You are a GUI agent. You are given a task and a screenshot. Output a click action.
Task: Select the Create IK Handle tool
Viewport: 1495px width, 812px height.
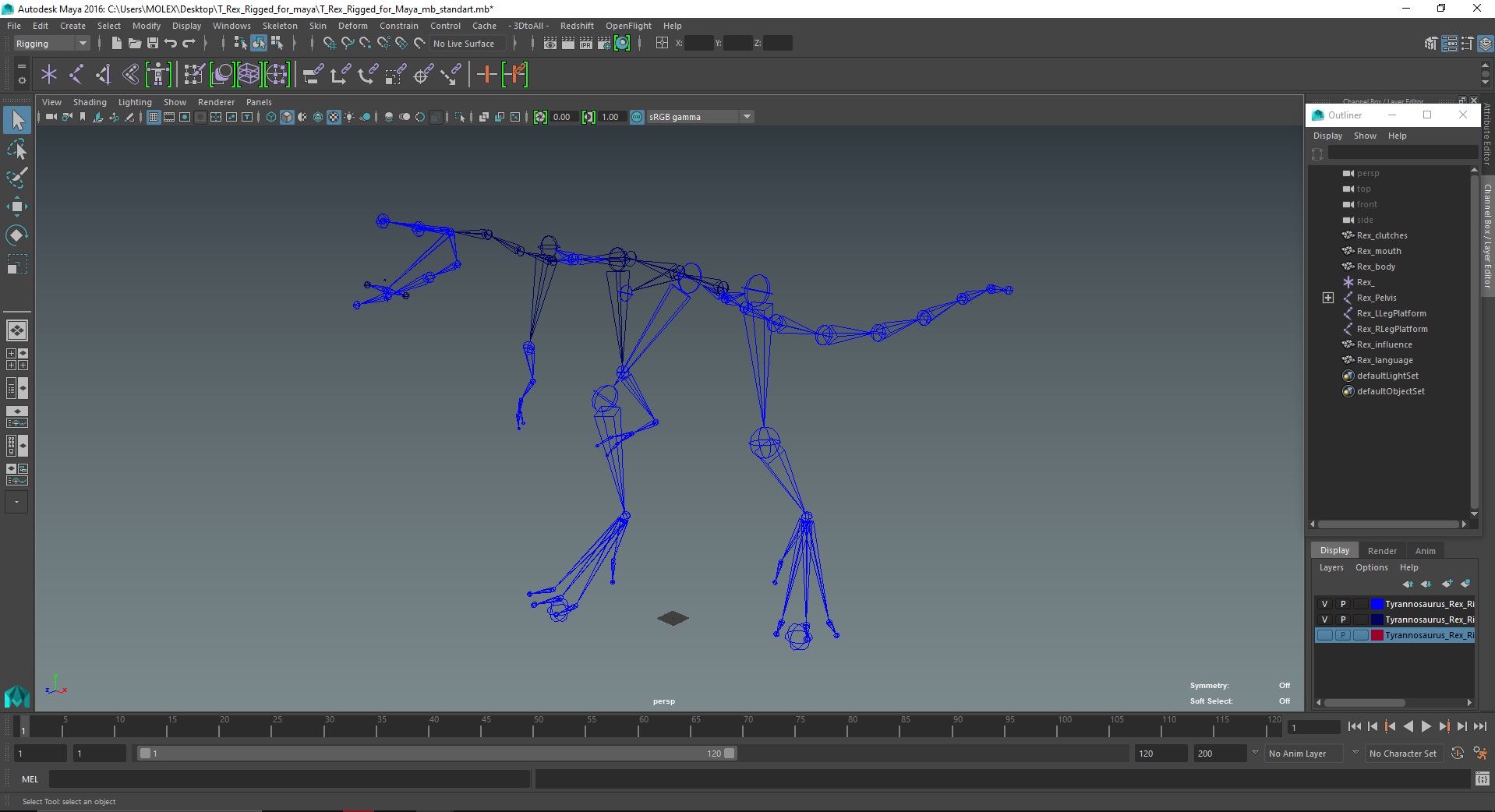(x=104, y=75)
